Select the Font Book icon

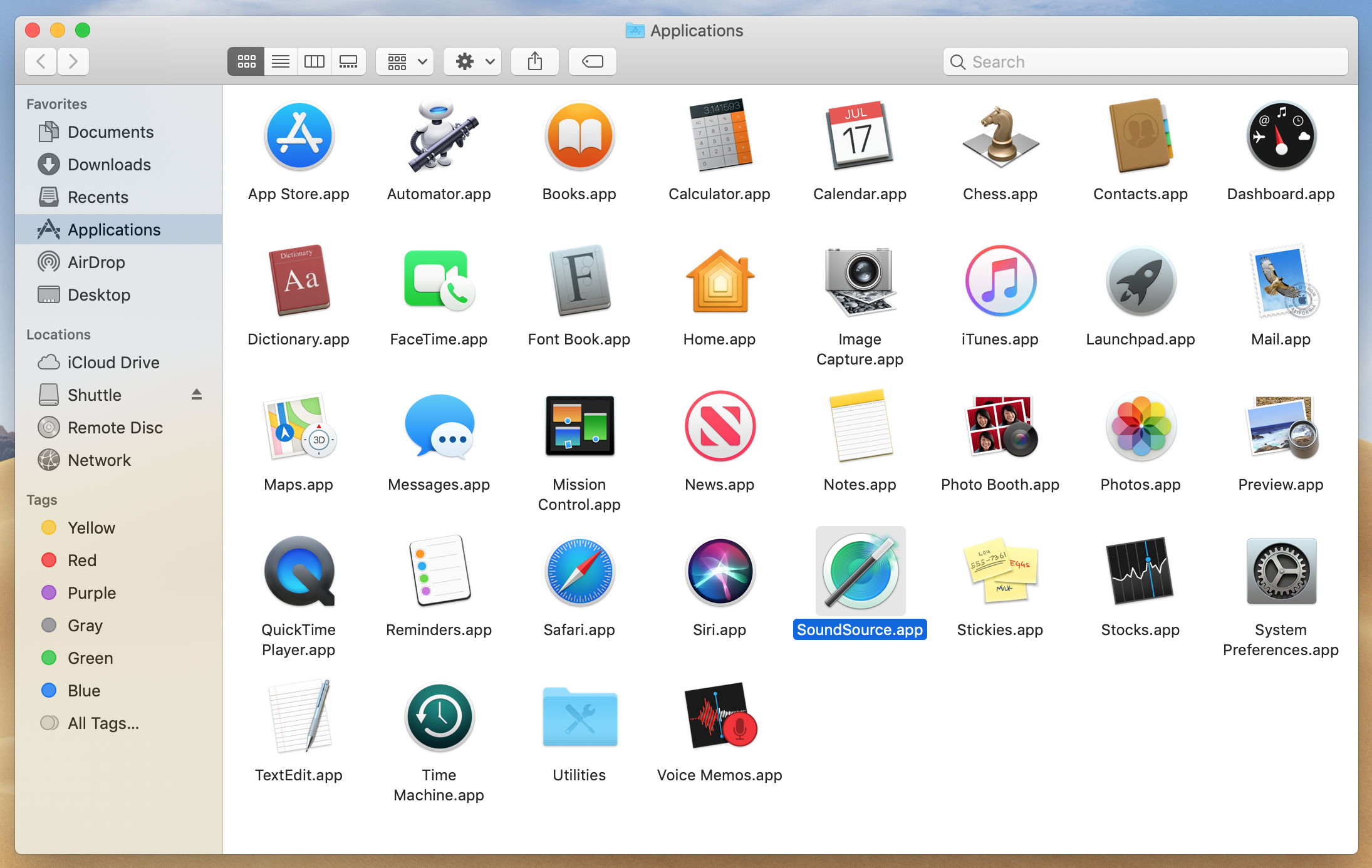point(579,281)
